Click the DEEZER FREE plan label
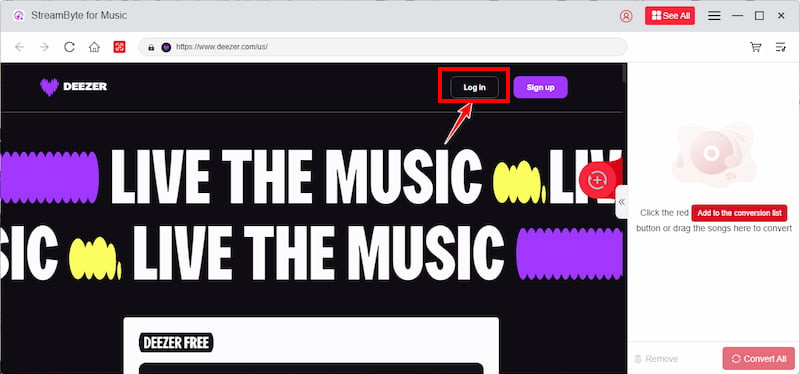Viewport: 800px width, 374px height. (x=176, y=343)
